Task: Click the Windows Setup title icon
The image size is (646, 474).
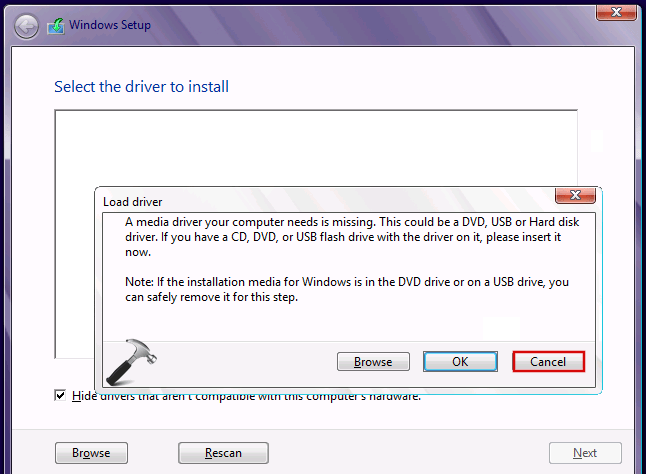Action: coord(56,26)
